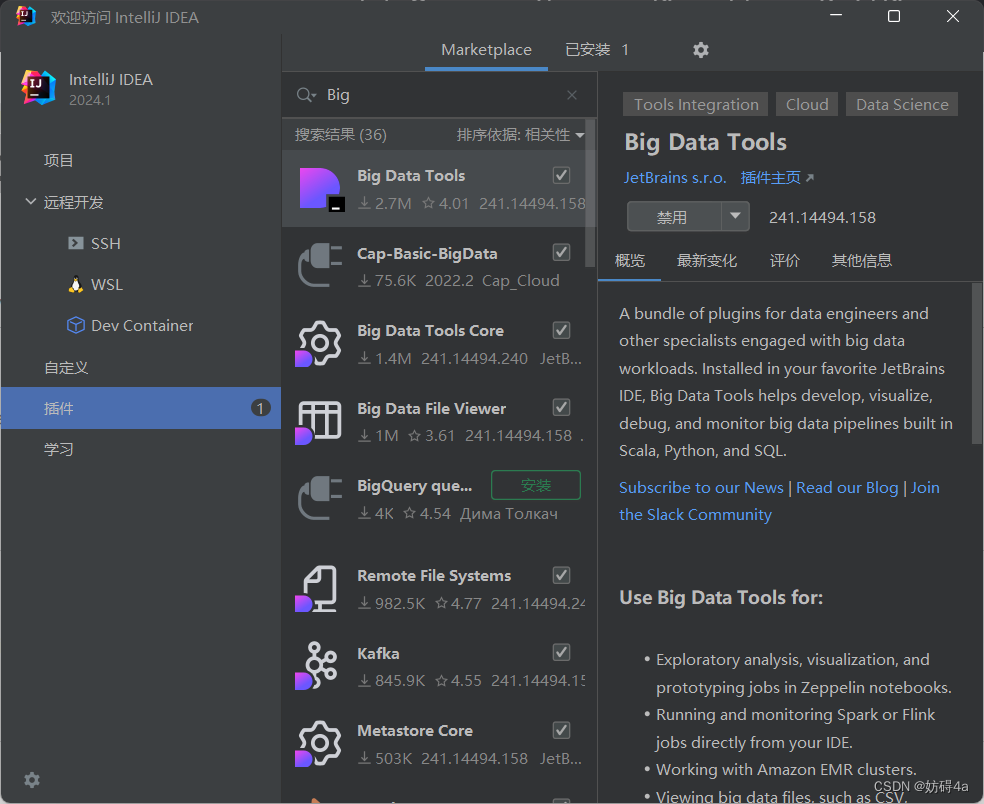Uncheck the Big Data File Viewer checkbox

click(562, 408)
